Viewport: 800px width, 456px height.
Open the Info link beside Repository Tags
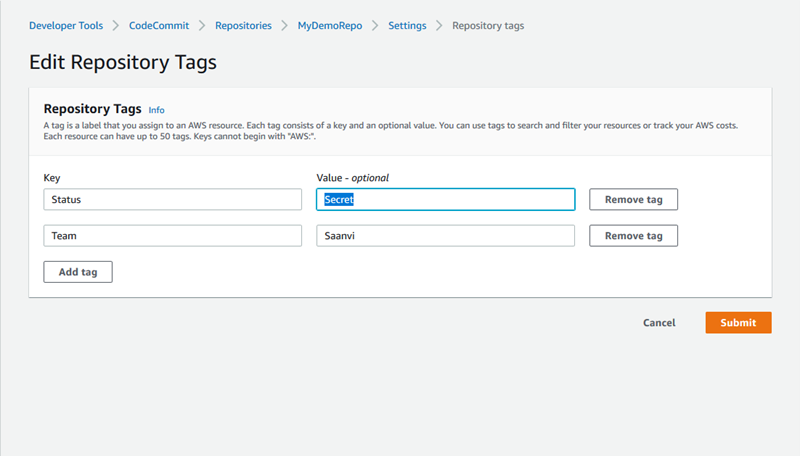[x=156, y=109]
